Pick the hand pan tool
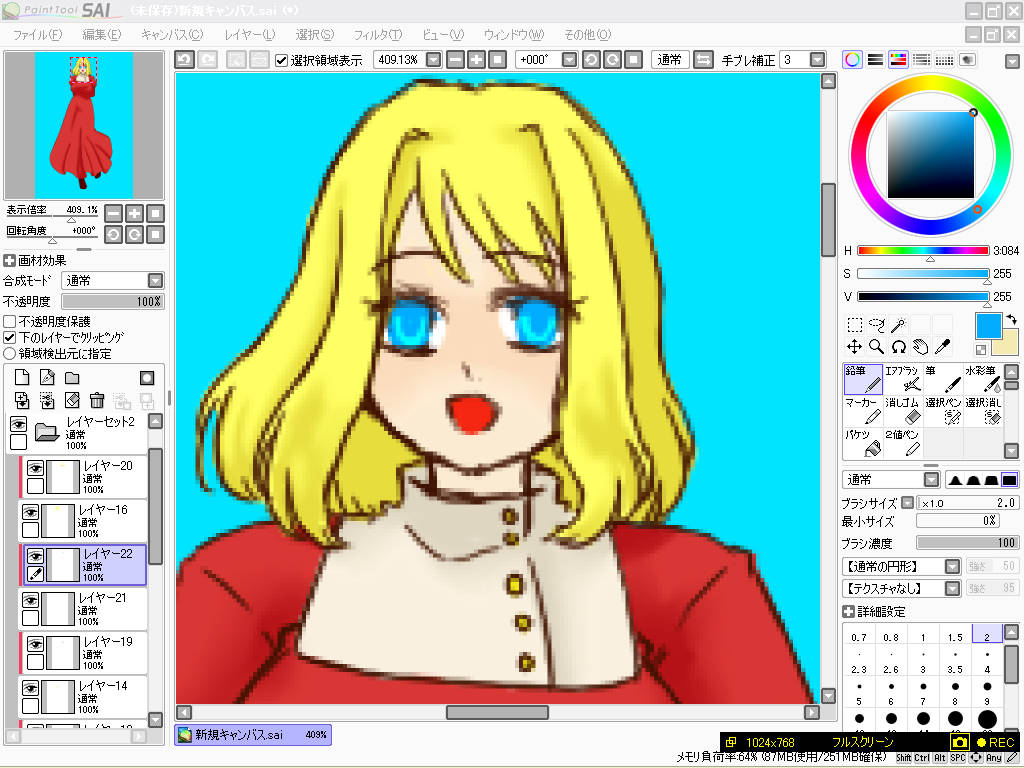 [921, 347]
